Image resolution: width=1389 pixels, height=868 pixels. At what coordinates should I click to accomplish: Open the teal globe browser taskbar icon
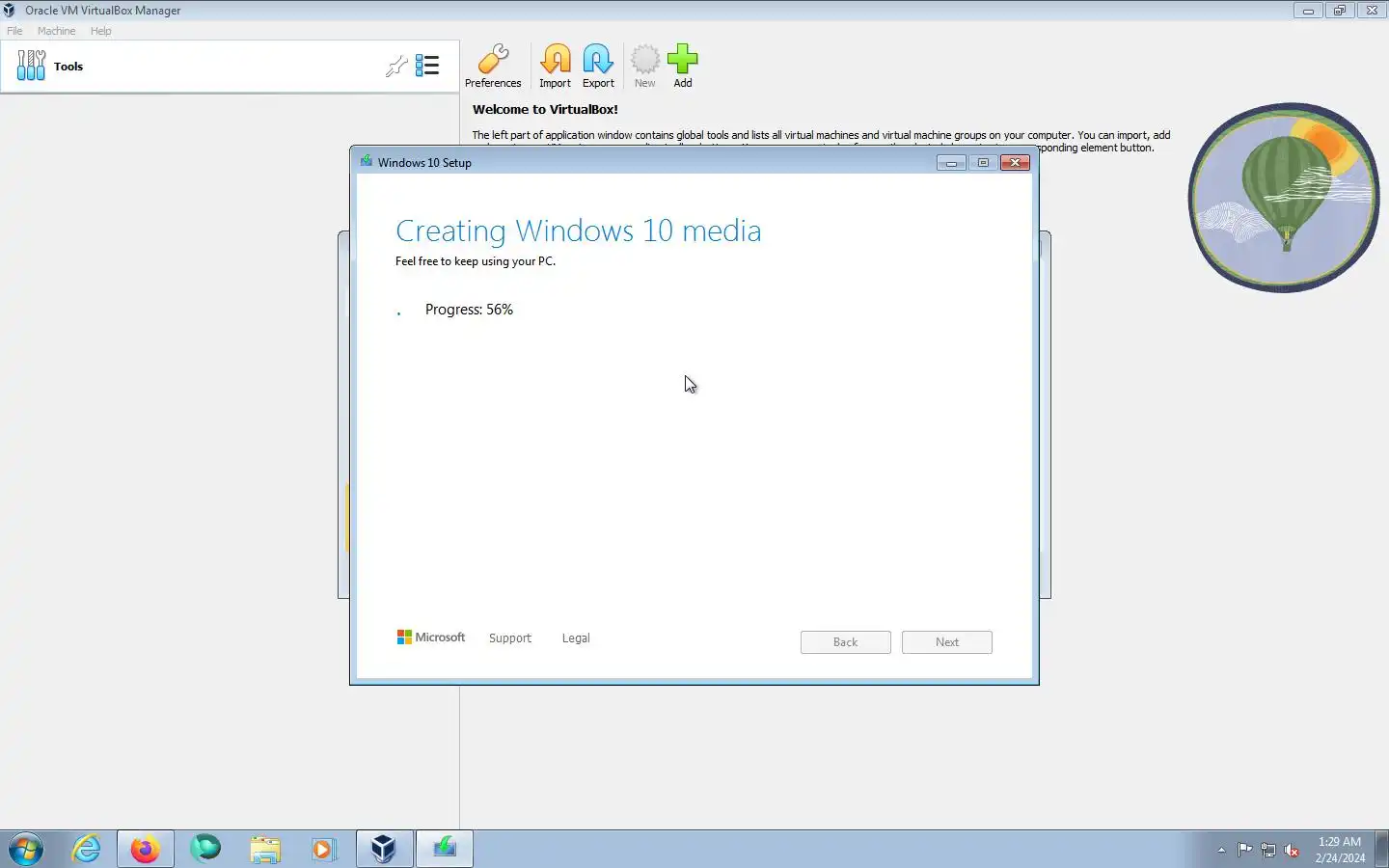[x=204, y=849]
